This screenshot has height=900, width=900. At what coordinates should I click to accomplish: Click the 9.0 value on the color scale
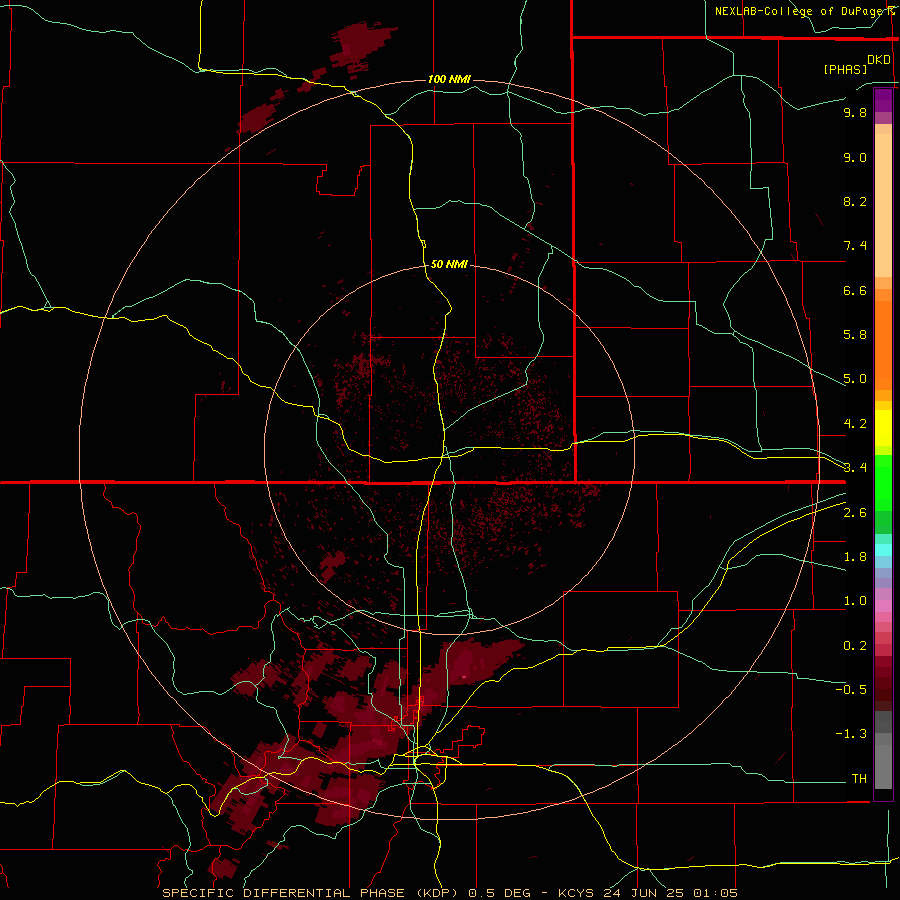click(855, 157)
